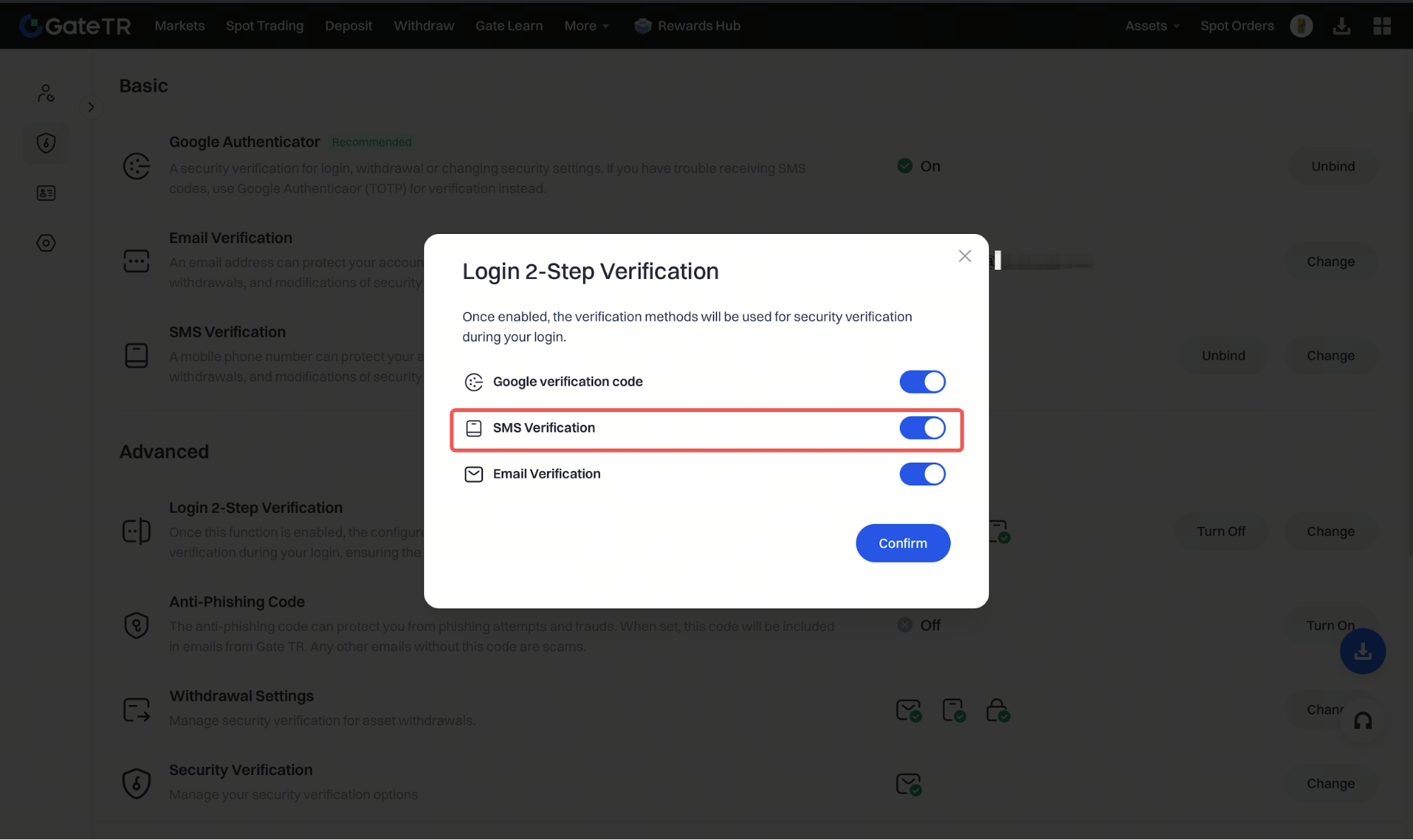Viewport: 1413px width, 840px height.
Task: Open identity verification sidebar icon
Action: pyautogui.click(x=46, y=193)
